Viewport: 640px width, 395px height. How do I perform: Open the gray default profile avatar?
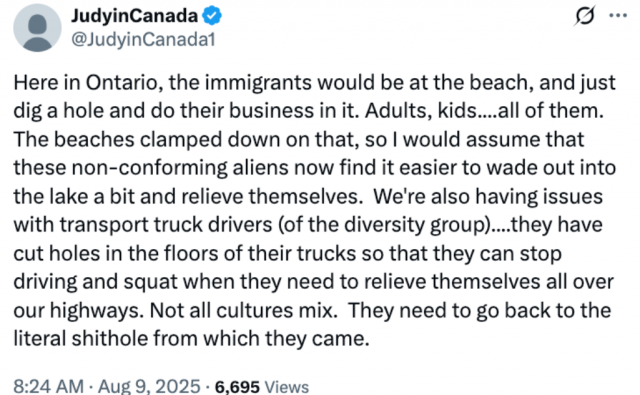37,28
